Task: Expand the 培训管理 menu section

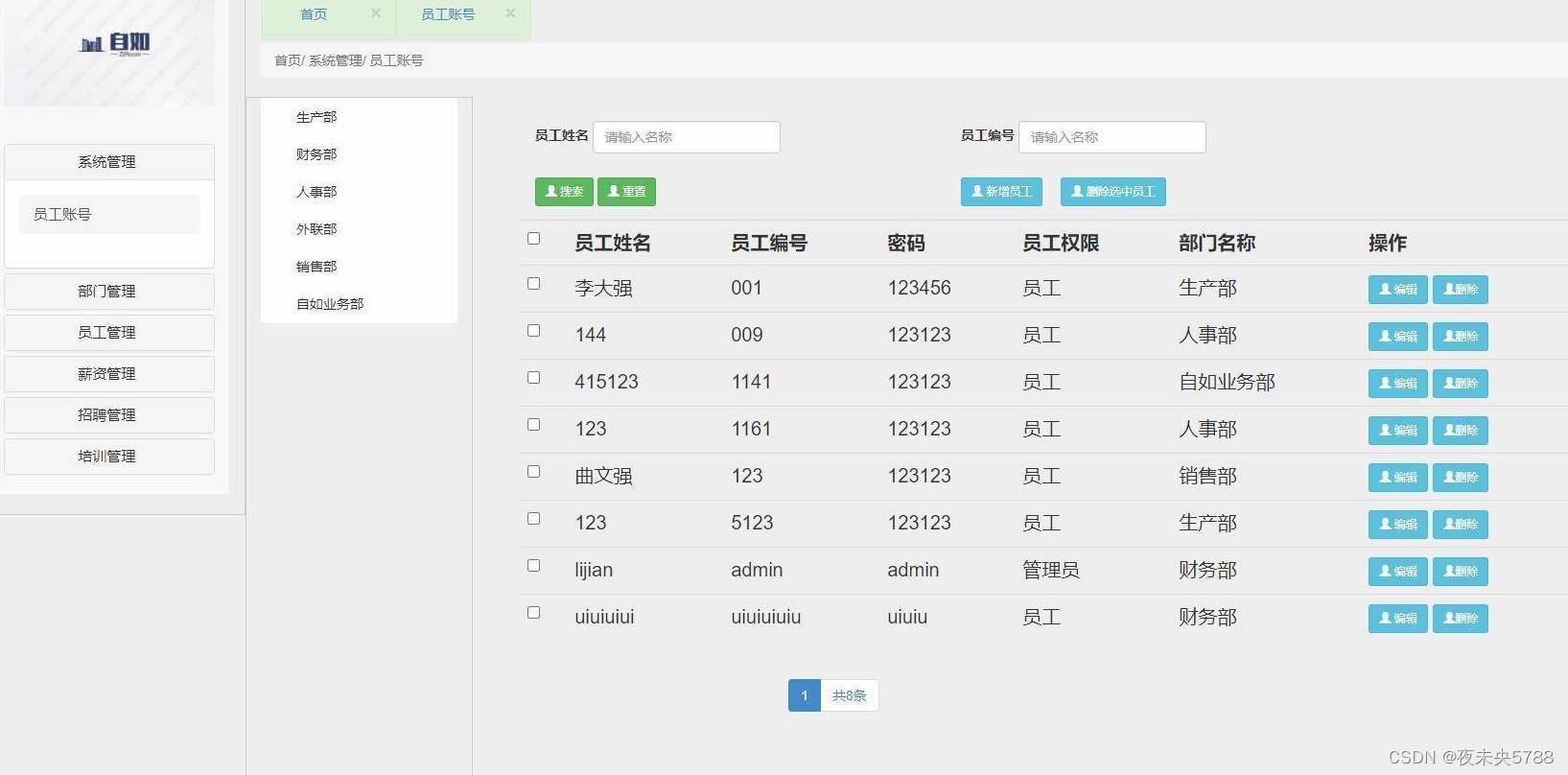Action: coord(109,457)
